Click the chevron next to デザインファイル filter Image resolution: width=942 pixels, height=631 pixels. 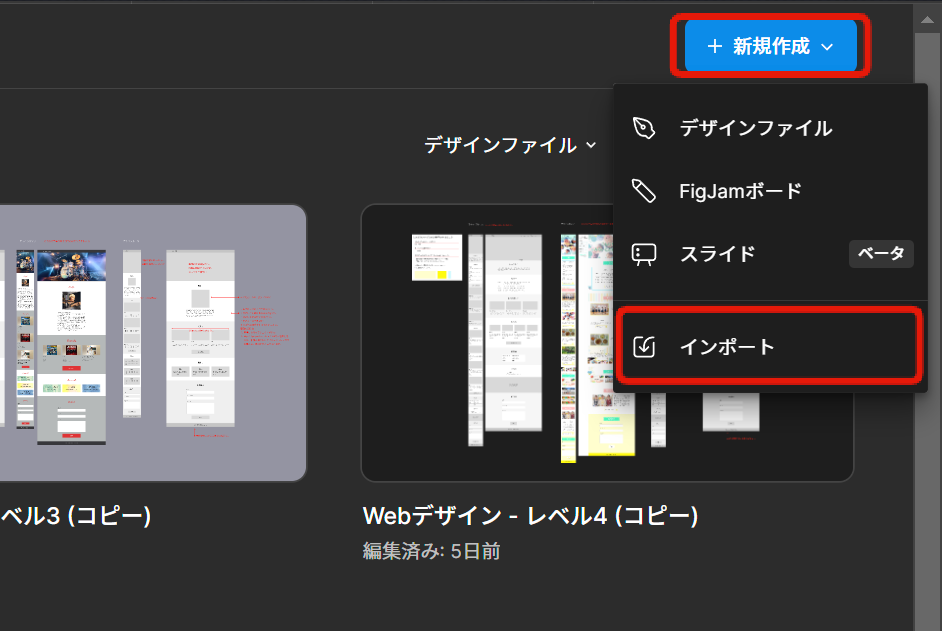click(x=591, y=145)
